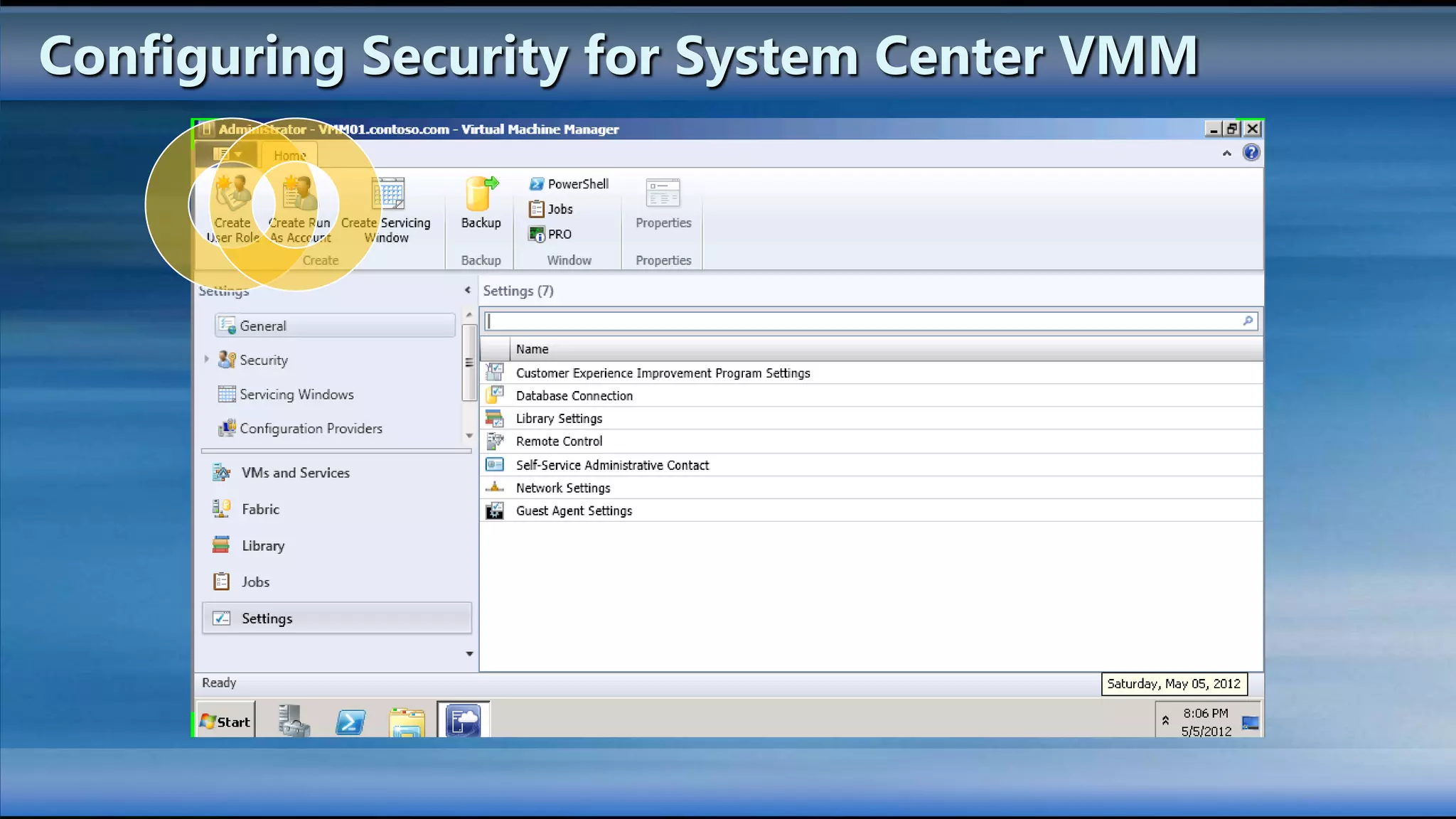Image resolution: width=1456 pixels, height=819 pixels.
Task: Click Create Servicing Window icon
Action: [387, 192]
